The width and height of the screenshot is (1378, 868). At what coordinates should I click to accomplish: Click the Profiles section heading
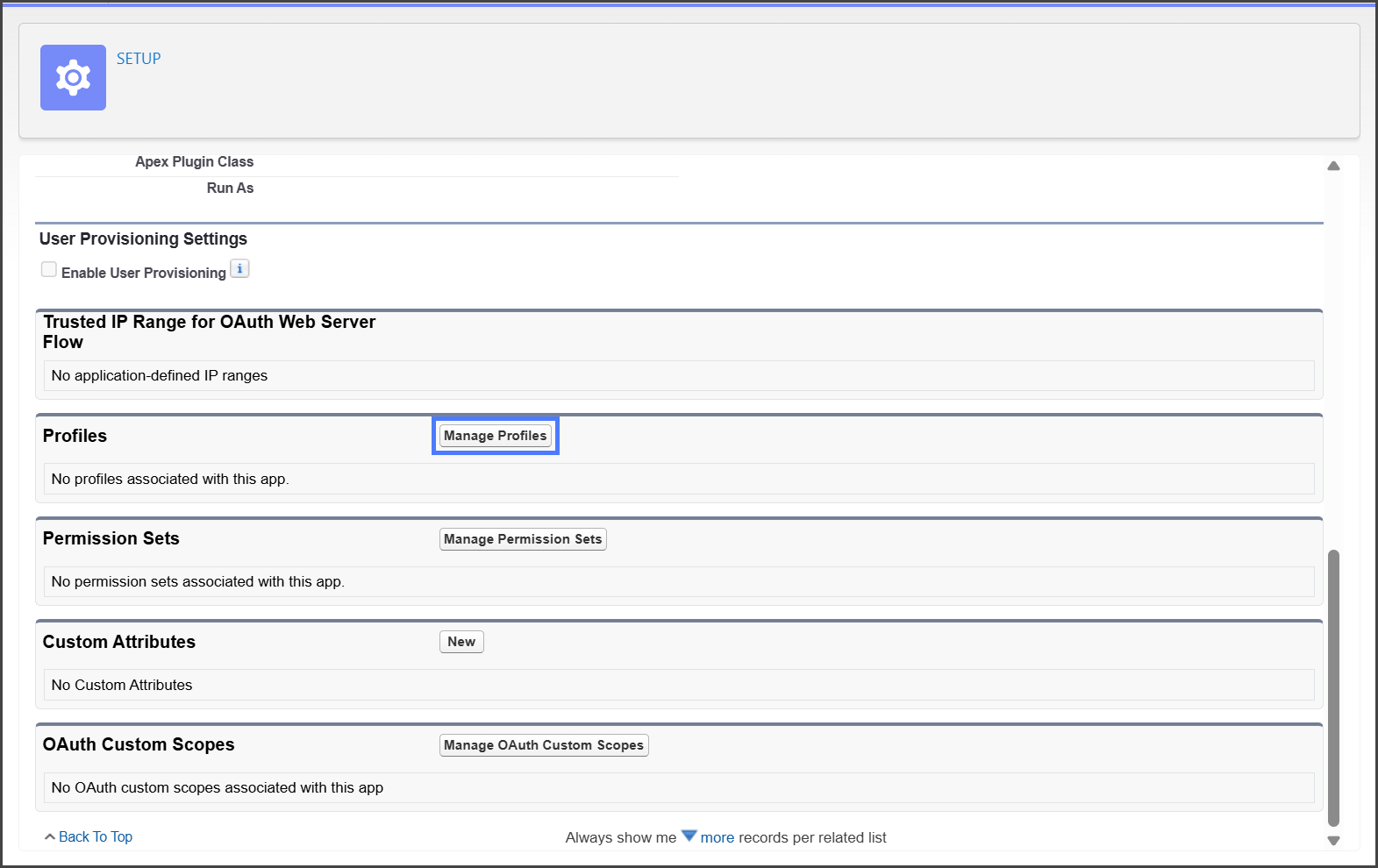point(75,436)
